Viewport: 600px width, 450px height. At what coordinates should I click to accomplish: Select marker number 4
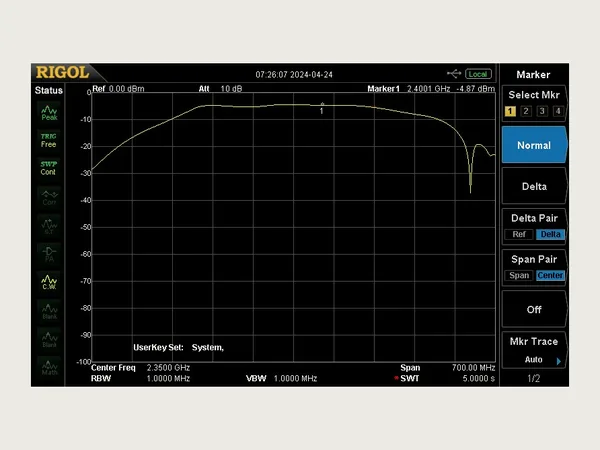pyautogui.click(x=558, y=111)
